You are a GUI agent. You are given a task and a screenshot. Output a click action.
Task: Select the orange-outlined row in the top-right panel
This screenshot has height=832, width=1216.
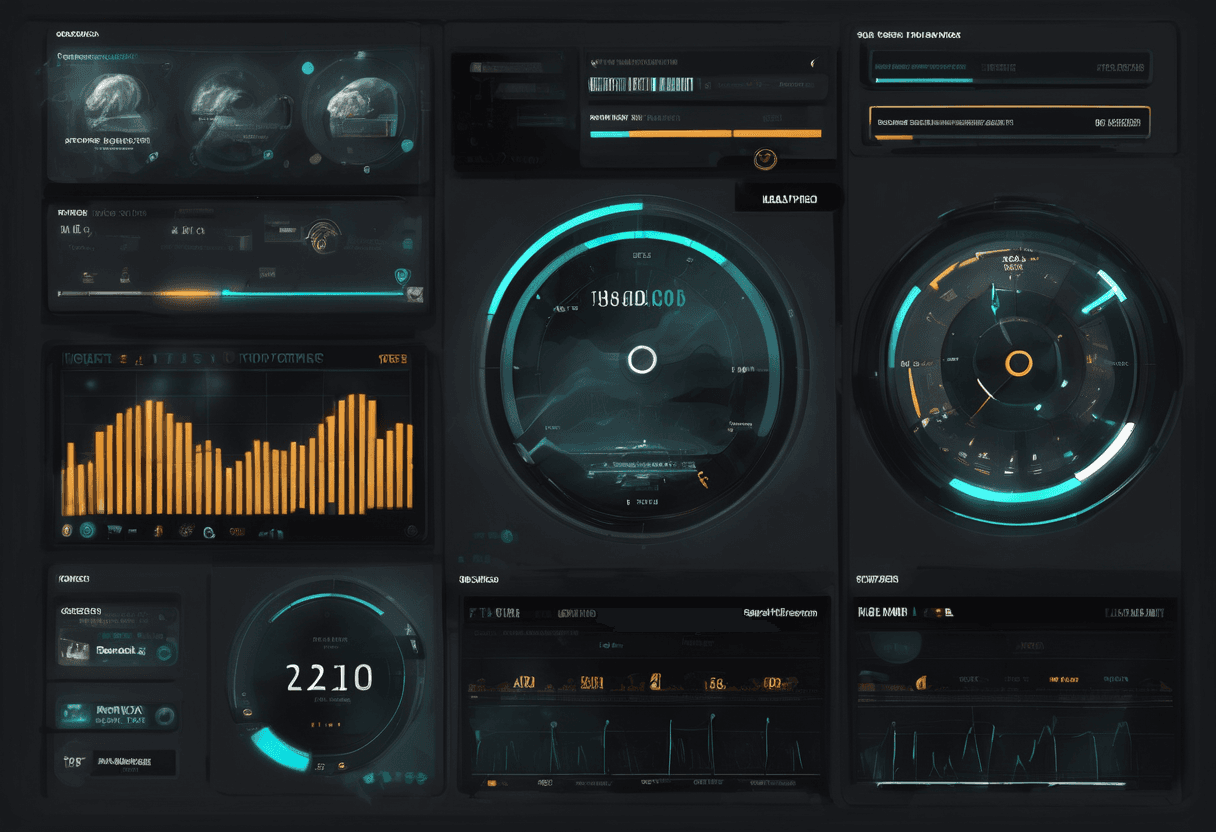click(1010, 122)
